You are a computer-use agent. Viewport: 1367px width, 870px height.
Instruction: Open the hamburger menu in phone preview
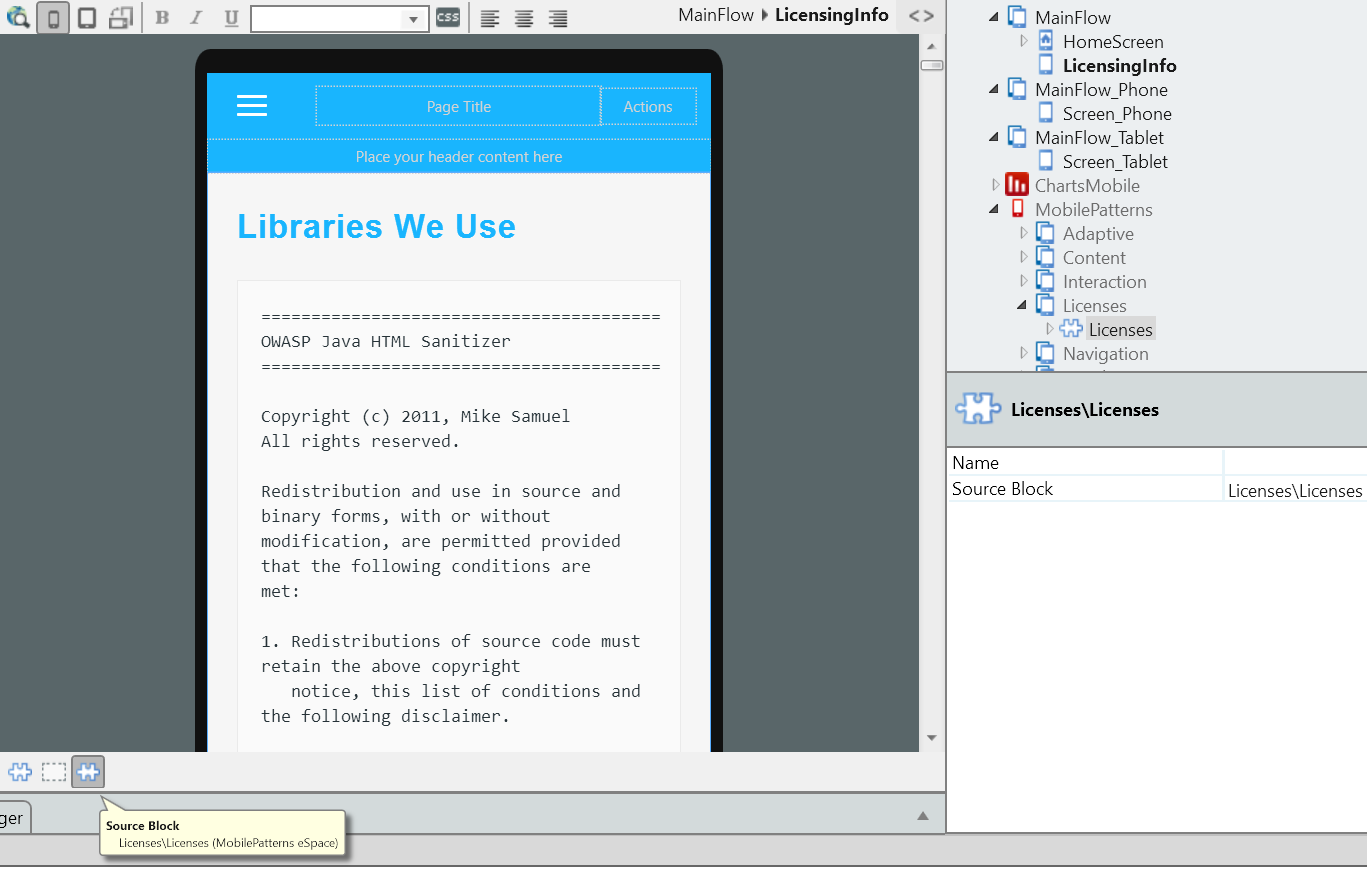coord(252,106)
